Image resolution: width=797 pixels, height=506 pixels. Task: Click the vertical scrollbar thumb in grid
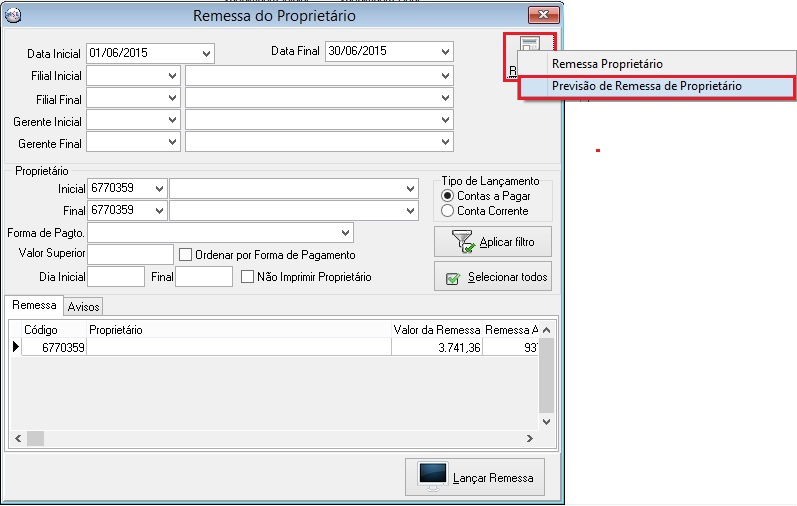click(546, 375)
